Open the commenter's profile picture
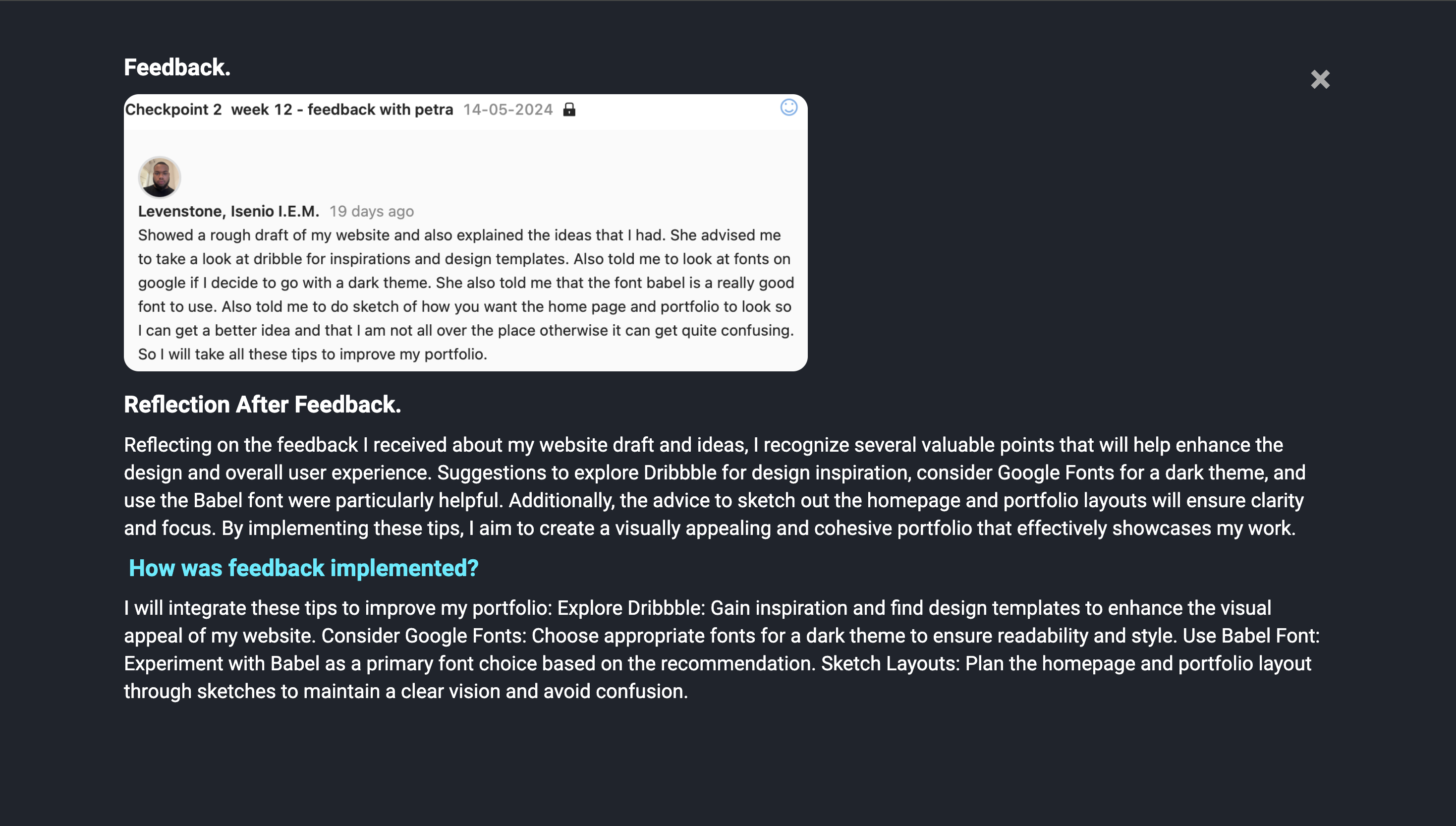The image size is (1456, 826). tap(159, 177)
